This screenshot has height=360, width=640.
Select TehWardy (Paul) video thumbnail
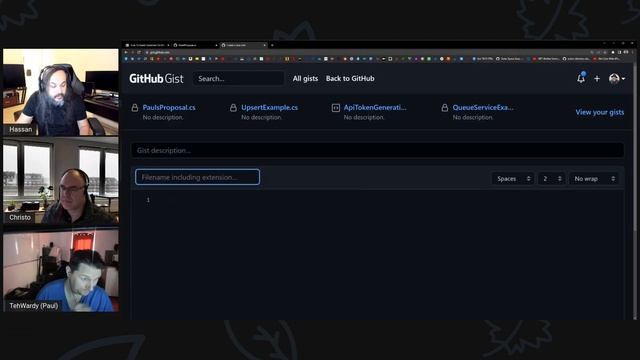point(61,269)
